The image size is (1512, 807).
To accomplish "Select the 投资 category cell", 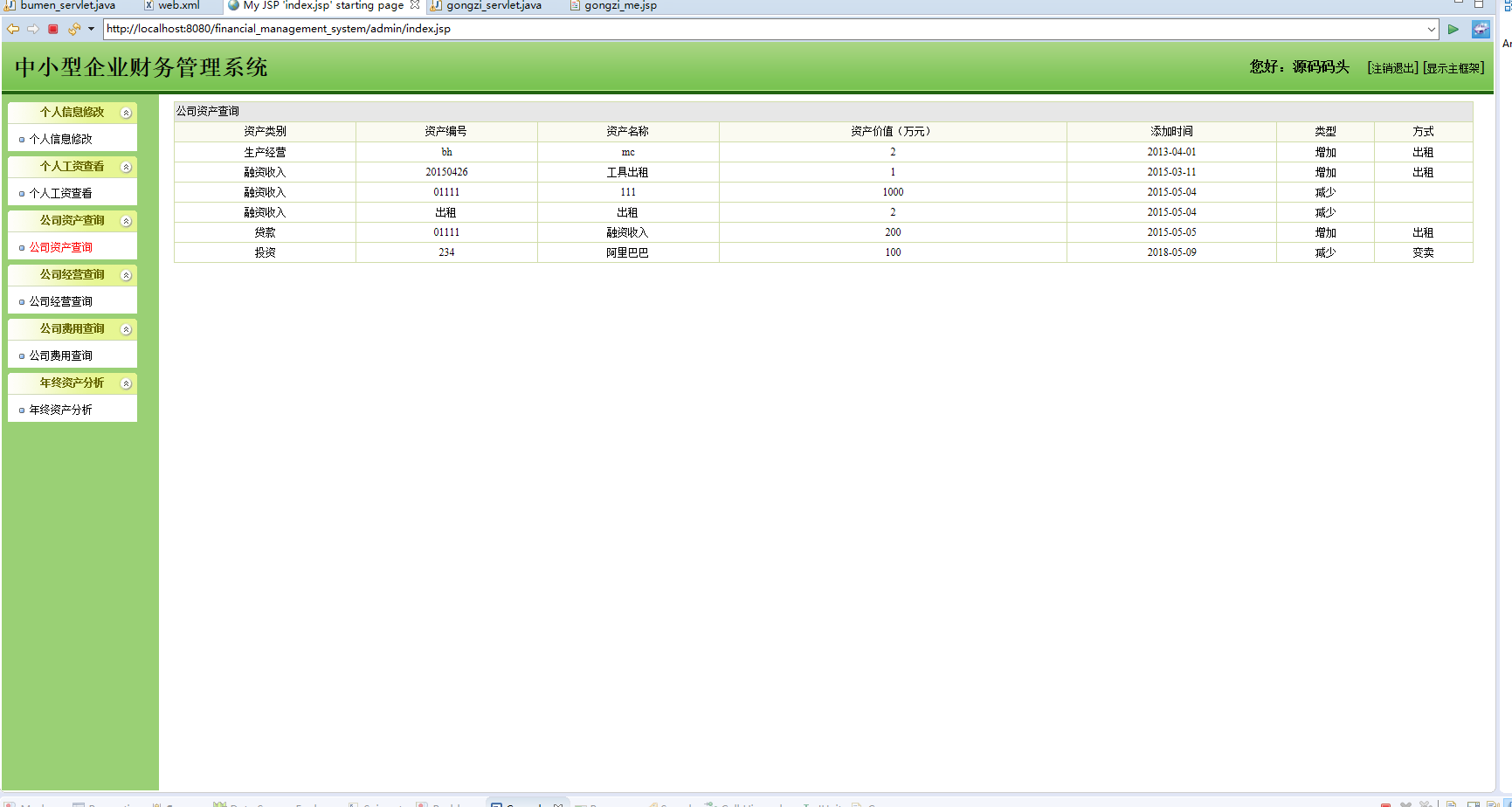I will [x=265, y=252].
